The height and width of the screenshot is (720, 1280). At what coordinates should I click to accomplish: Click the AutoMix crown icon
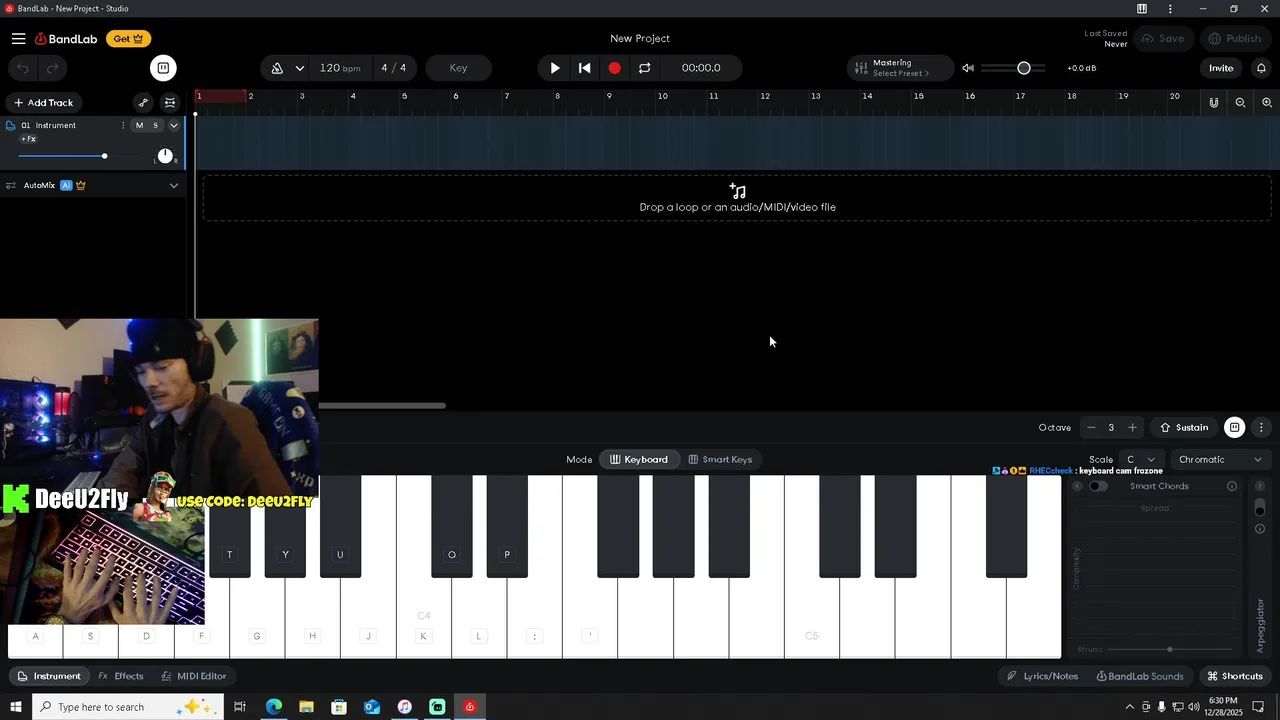point(80,186)
